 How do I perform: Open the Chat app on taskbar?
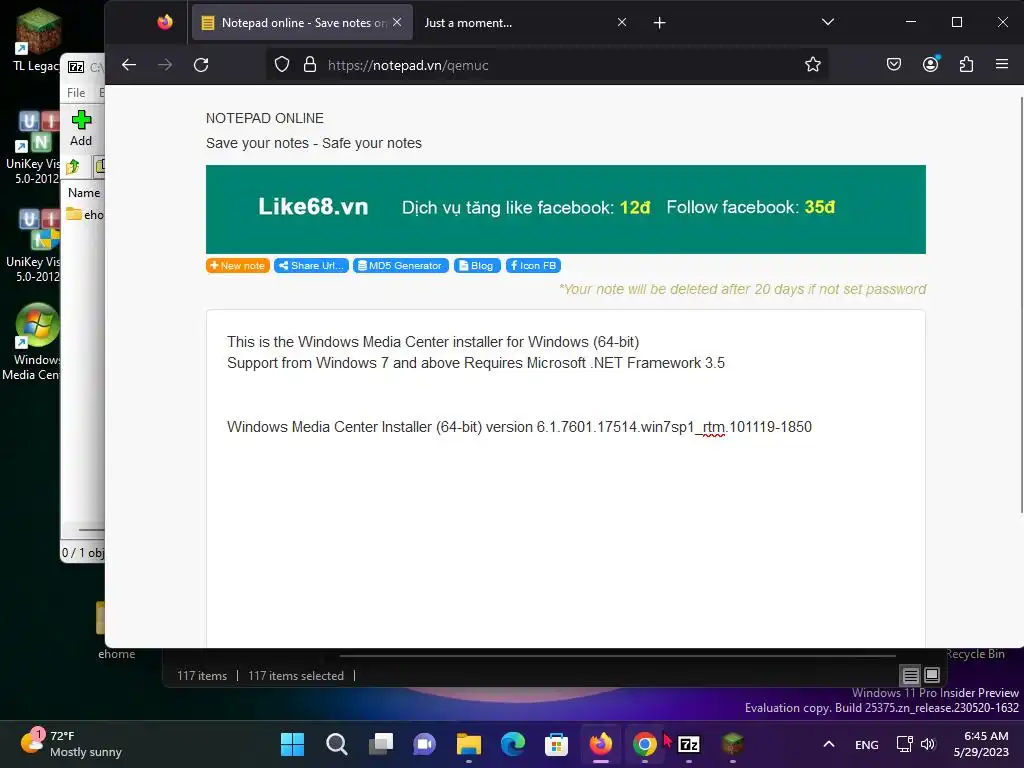tap(424, 744)
